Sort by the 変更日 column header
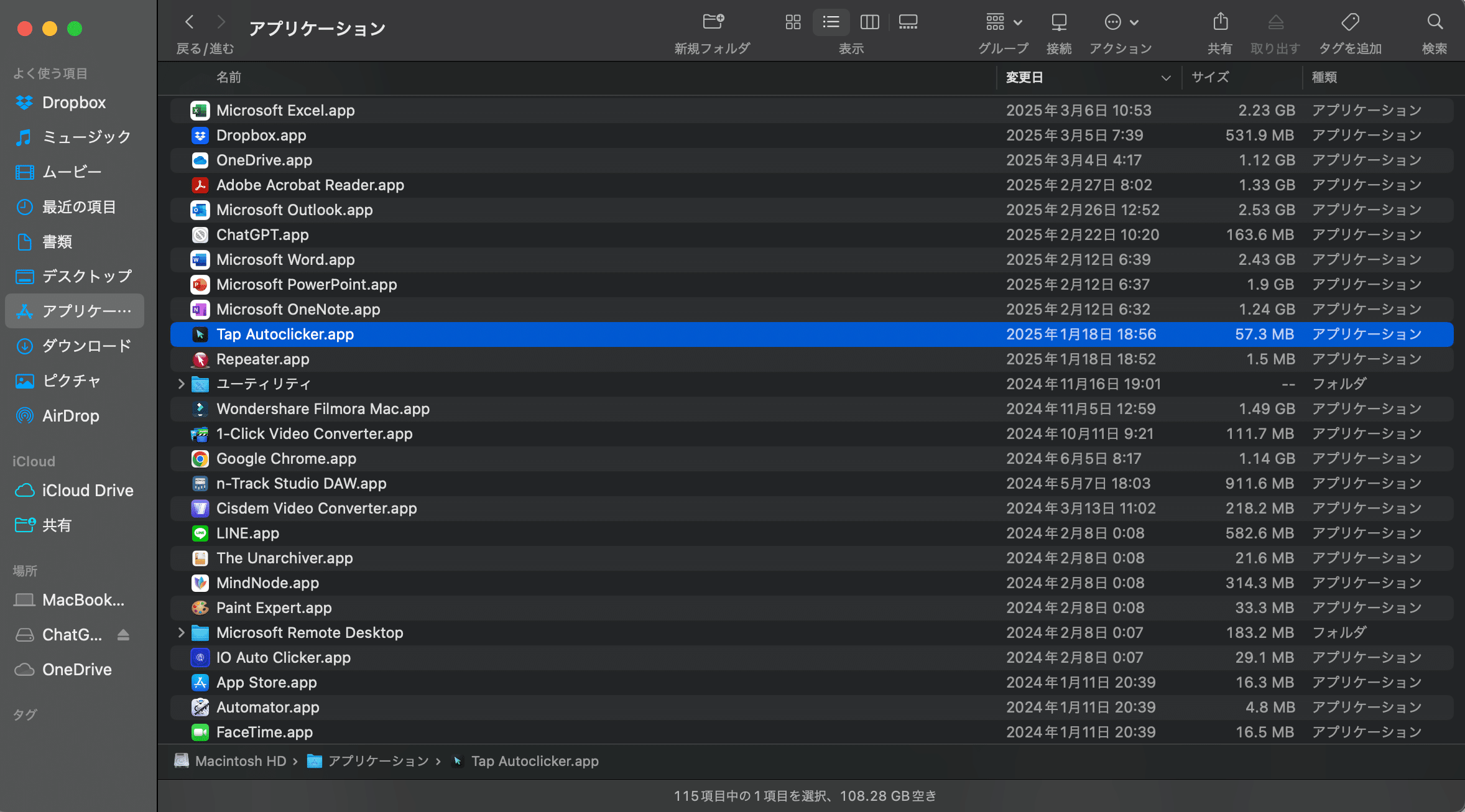Viewport: 1465px width, 812px height. [x=1024, y=77]
